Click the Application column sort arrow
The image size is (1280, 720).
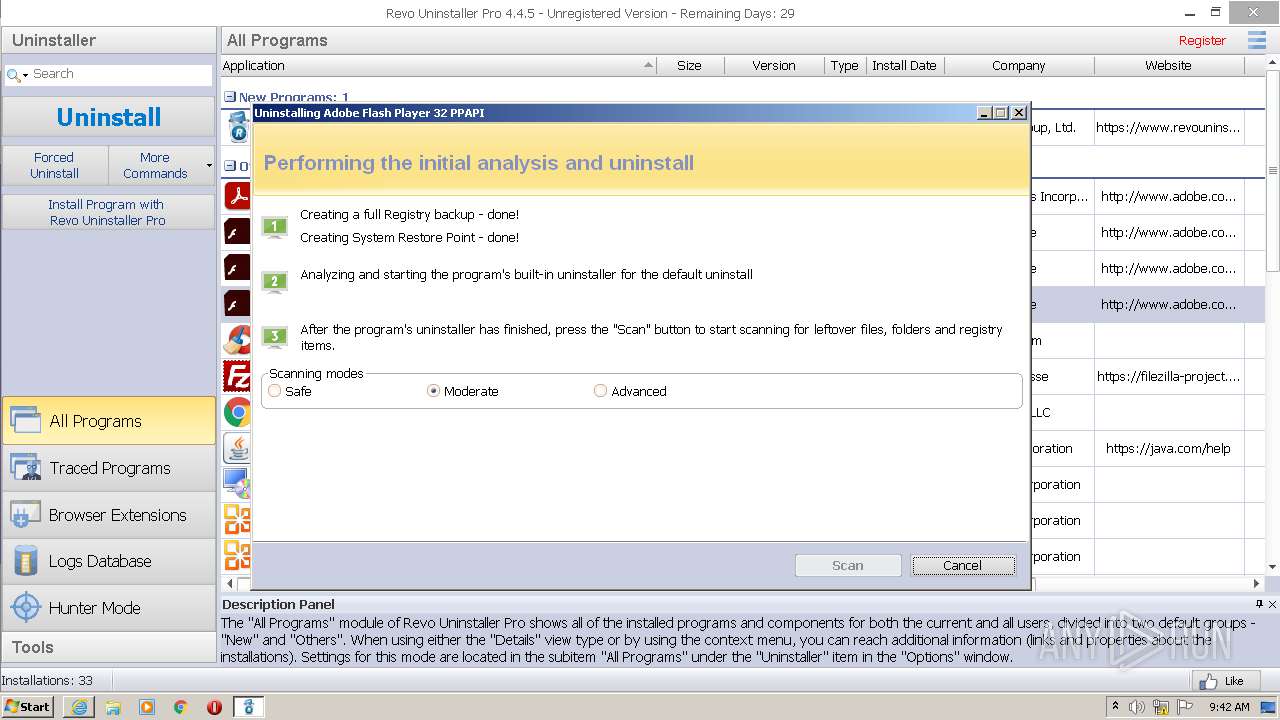pos(648,65)
